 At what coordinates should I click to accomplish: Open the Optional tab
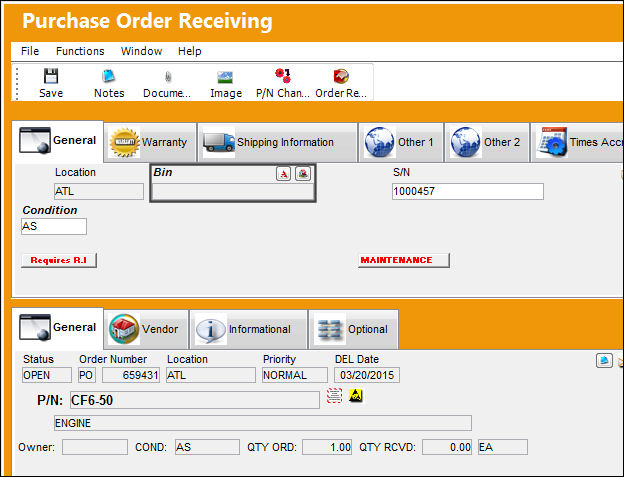[353, 329]
